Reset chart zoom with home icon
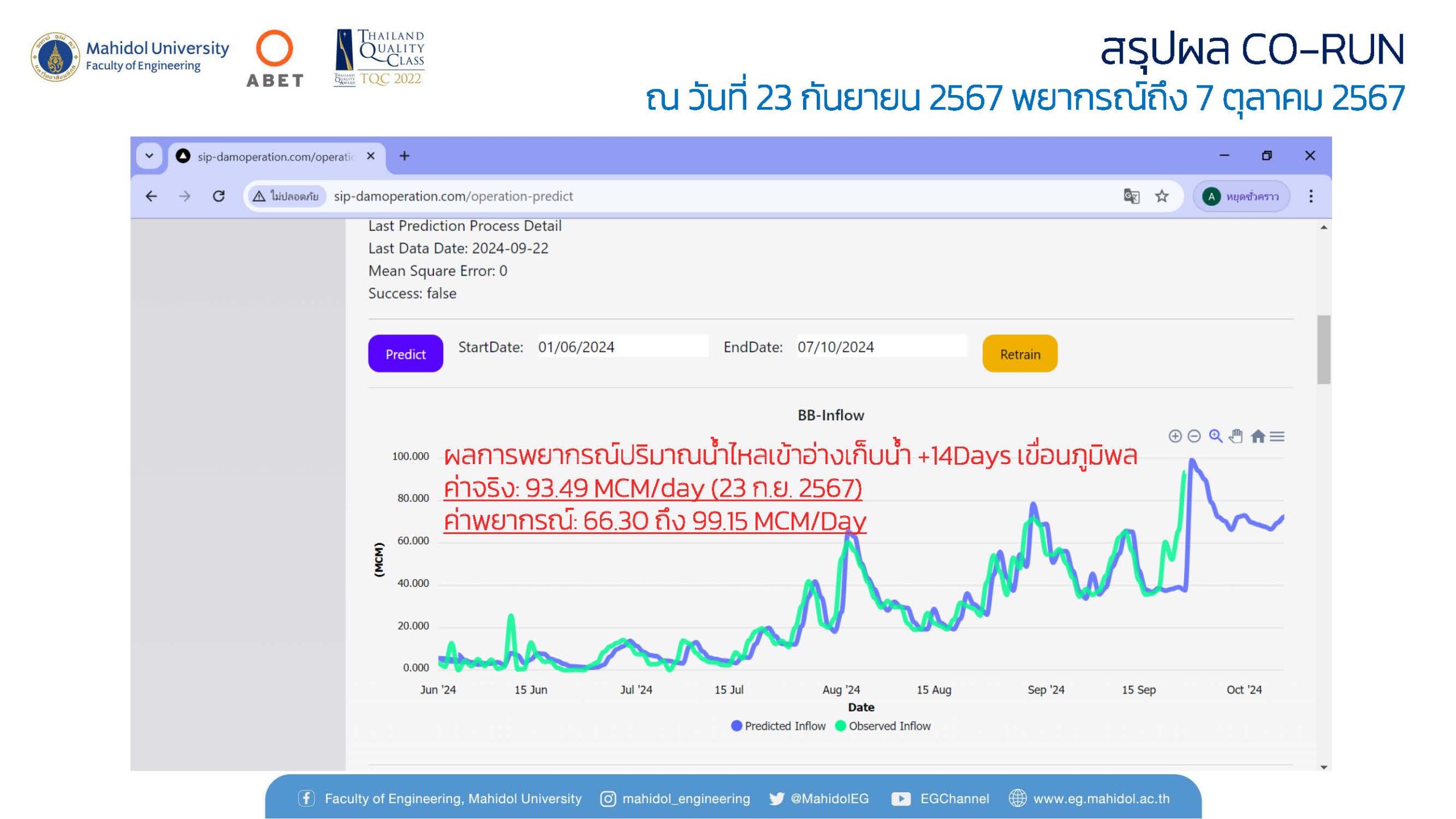This screenshot has width=1456, height=819. click(1258, 436)
